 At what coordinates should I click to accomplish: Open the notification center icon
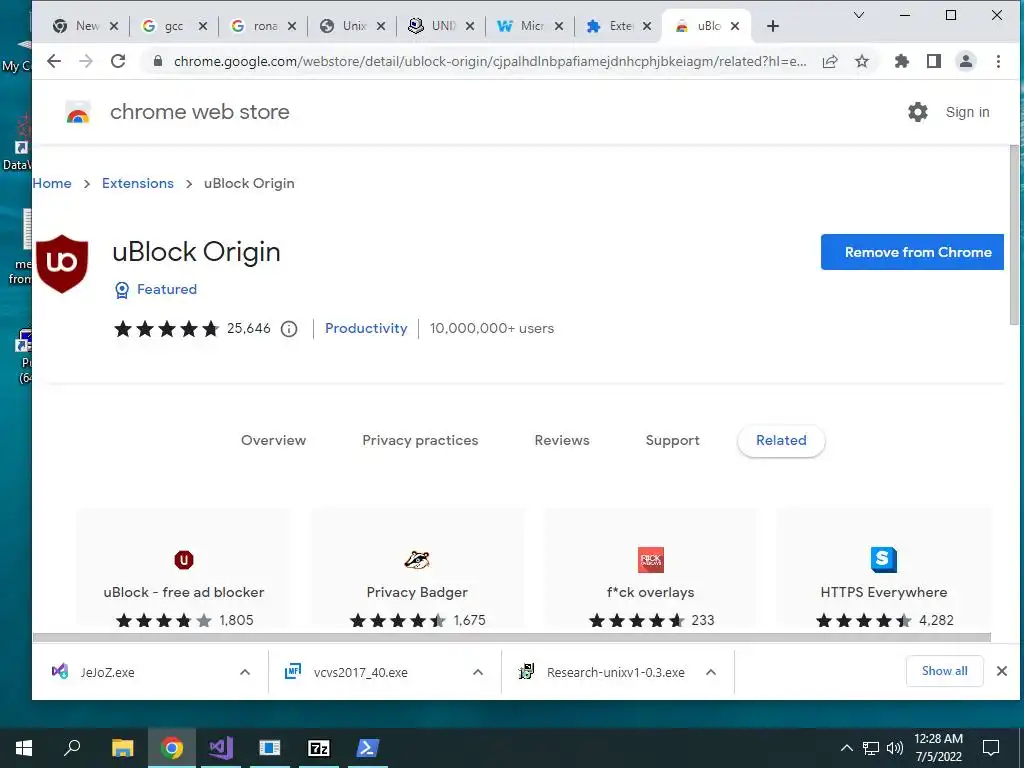click(x=991, y=748)
